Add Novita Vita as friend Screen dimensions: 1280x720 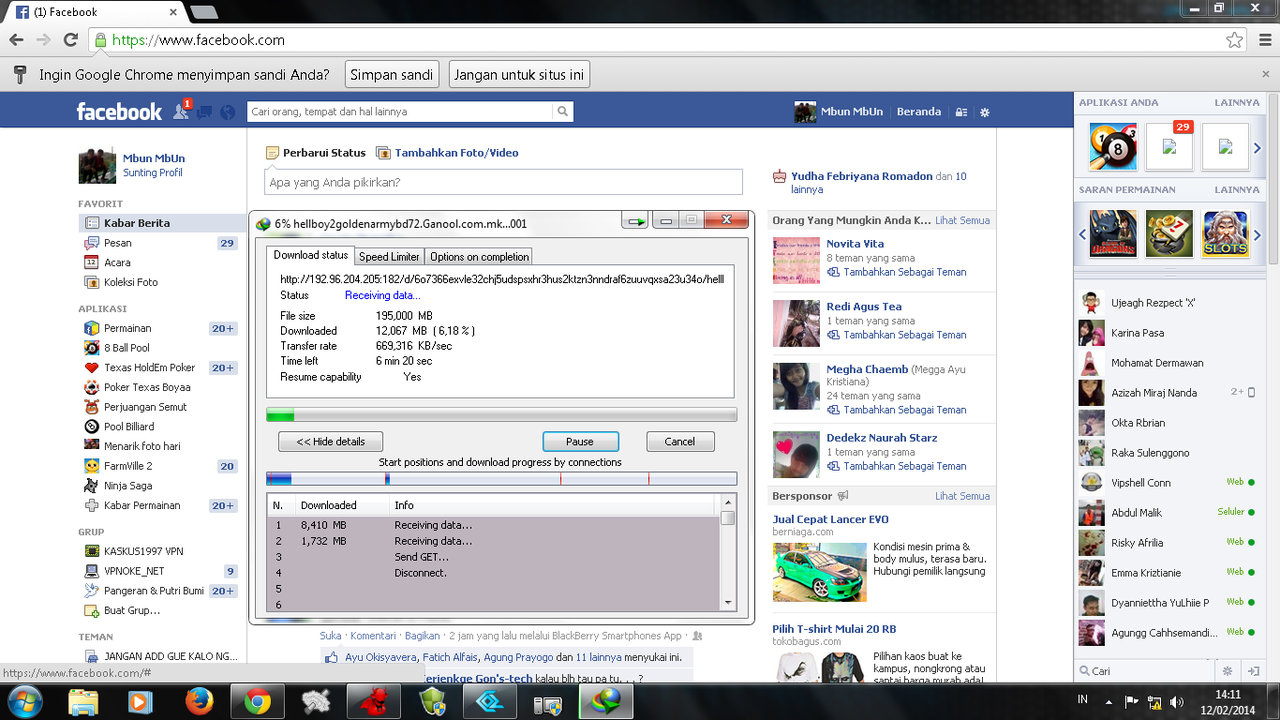click(x=897, y=272)
